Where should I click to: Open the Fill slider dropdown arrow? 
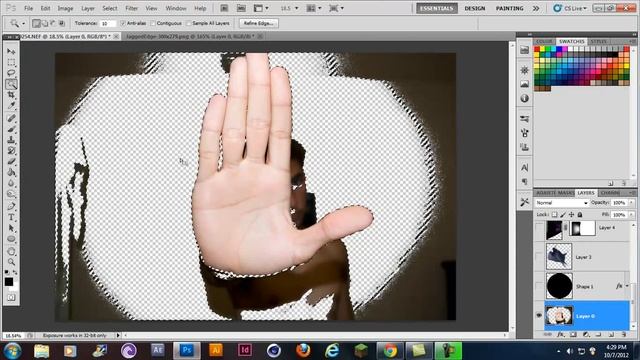[631, 214]
